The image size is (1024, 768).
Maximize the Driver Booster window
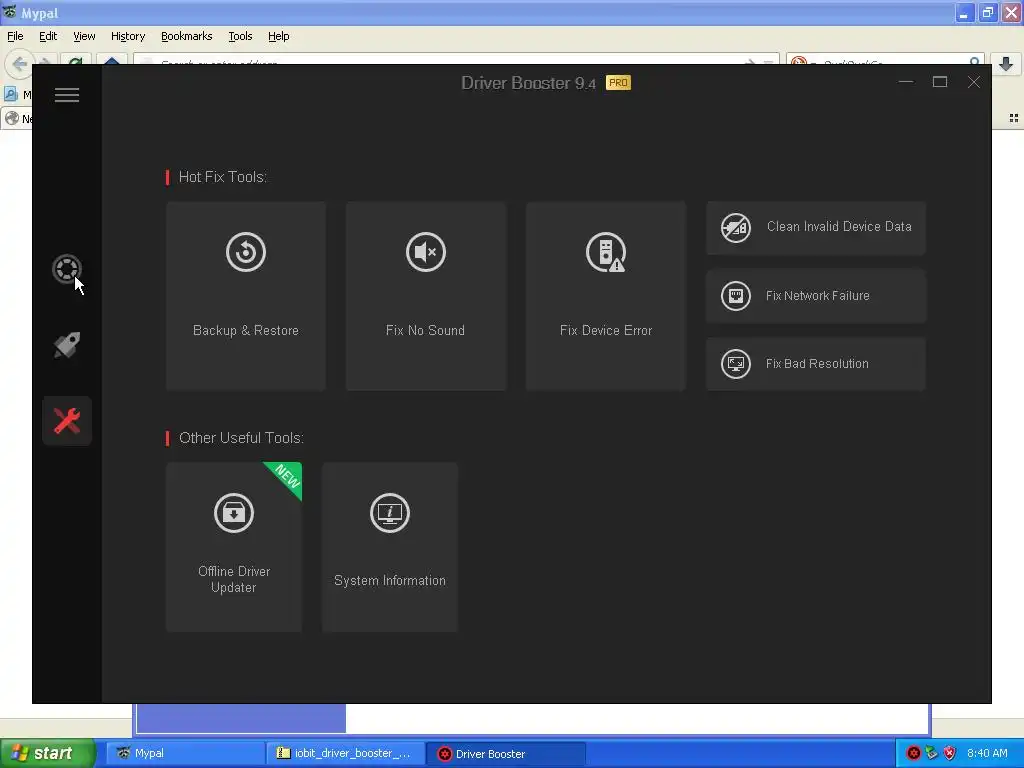point(940,82)
